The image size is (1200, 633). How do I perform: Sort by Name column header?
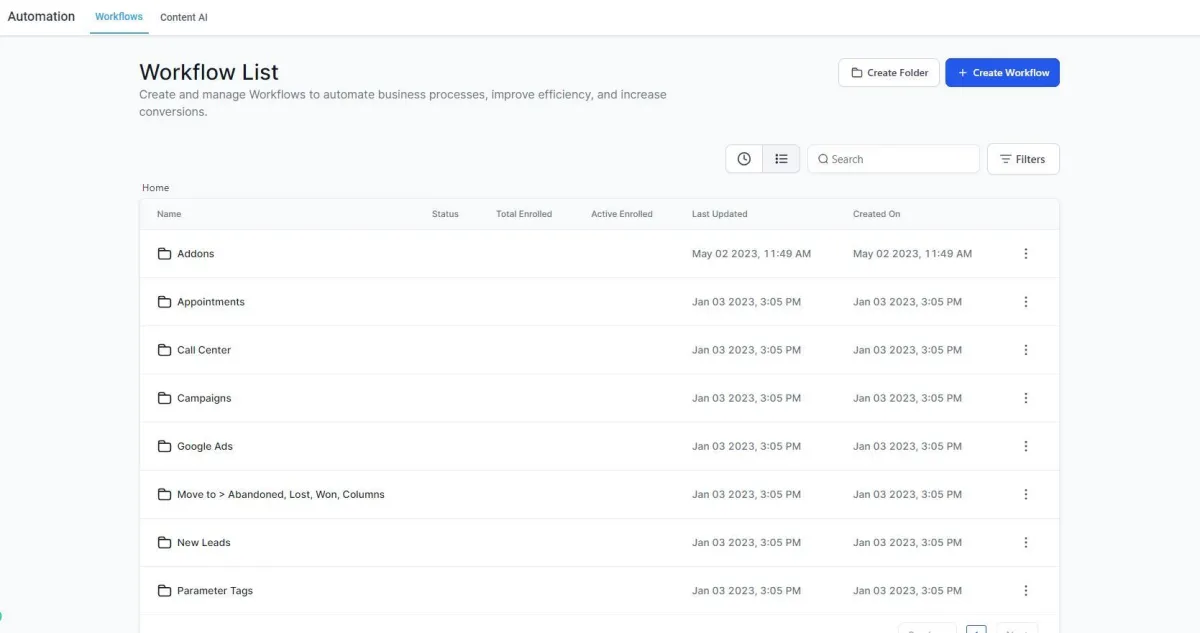pyautogui.click(x=169, y=214)
